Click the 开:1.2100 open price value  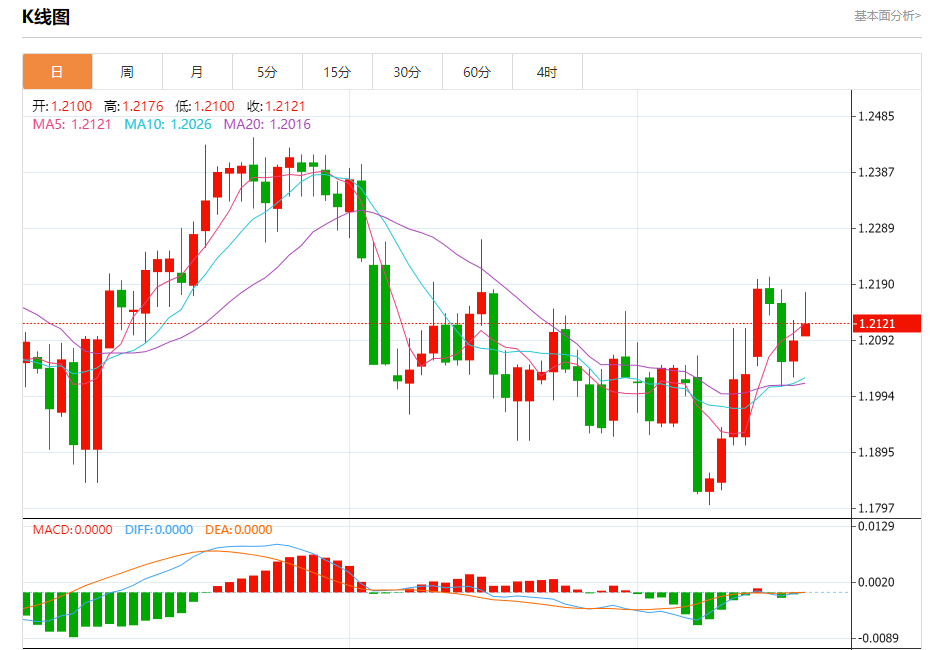pyautogui.click(x=62, y=106)
